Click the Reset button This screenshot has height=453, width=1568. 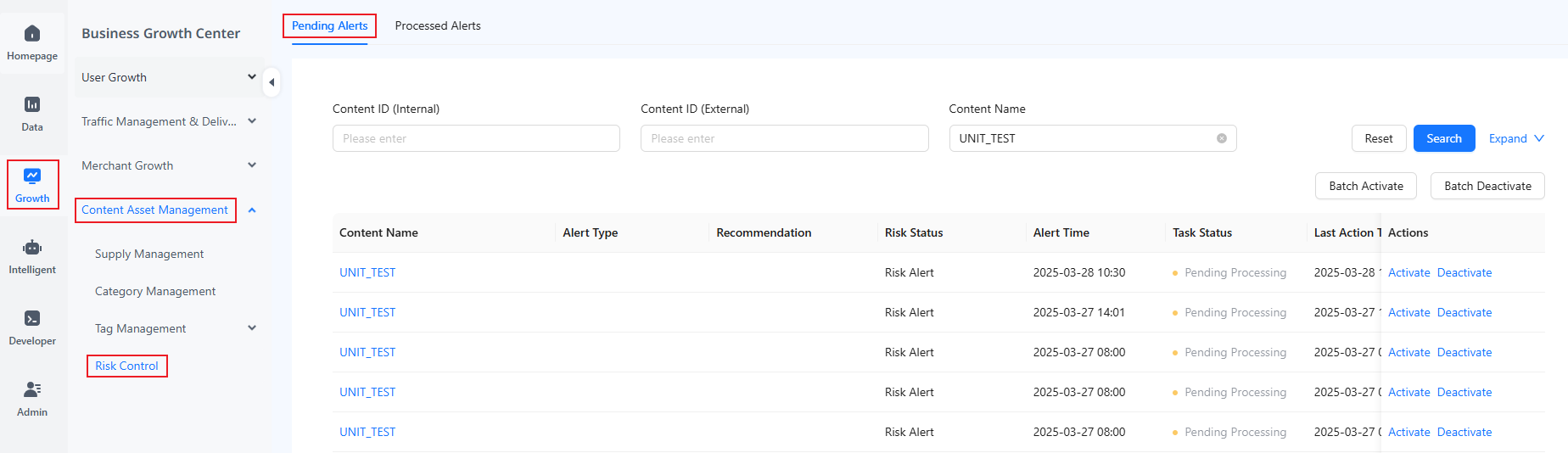tap(1379, 138)
